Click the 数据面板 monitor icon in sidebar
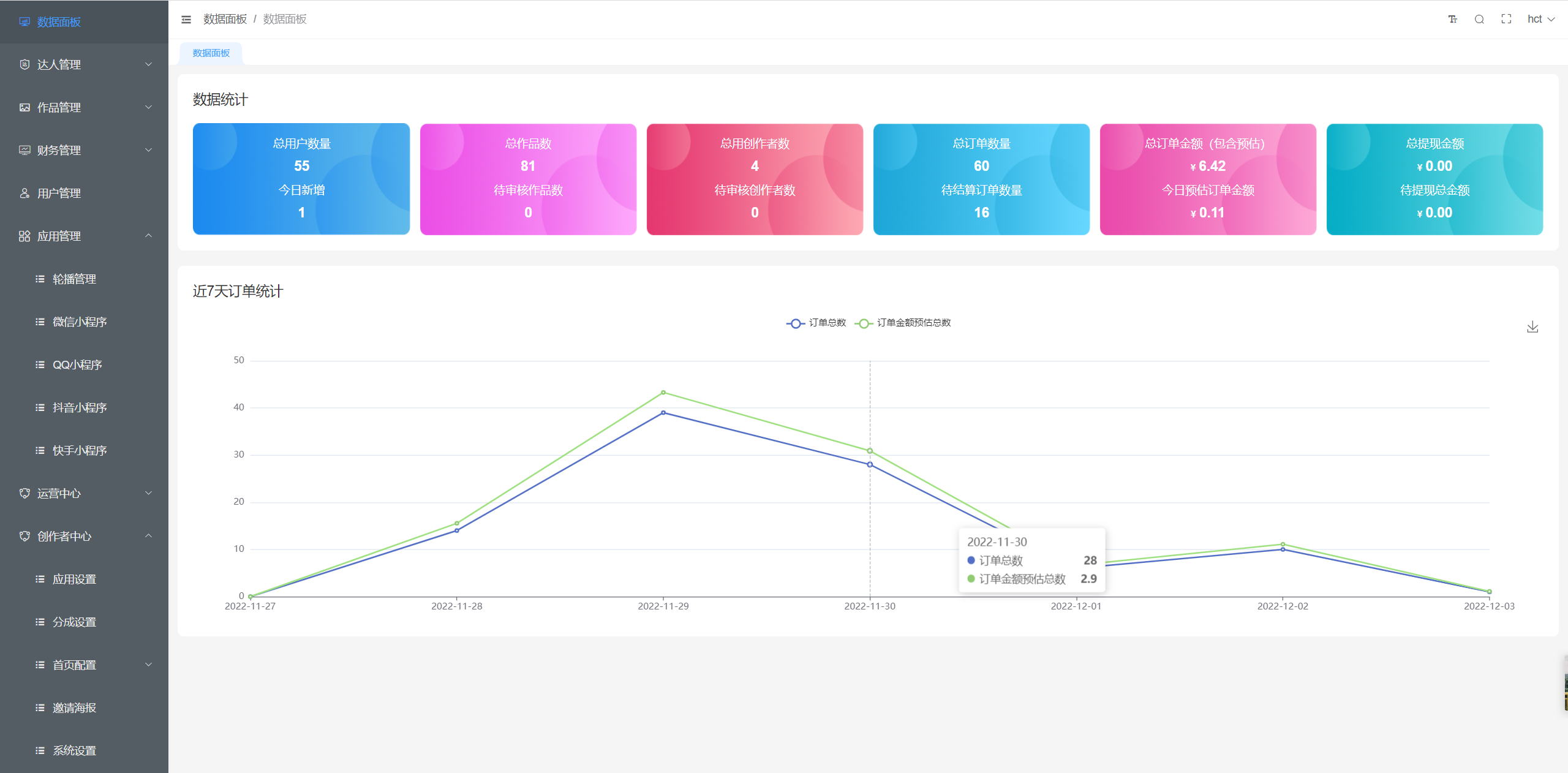Viewport: 1568px width, 773px height. coord(24,22)
